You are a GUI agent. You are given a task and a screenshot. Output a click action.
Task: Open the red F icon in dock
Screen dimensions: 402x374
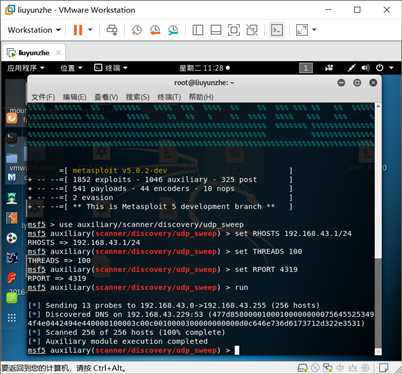click(x=12, y=277)
